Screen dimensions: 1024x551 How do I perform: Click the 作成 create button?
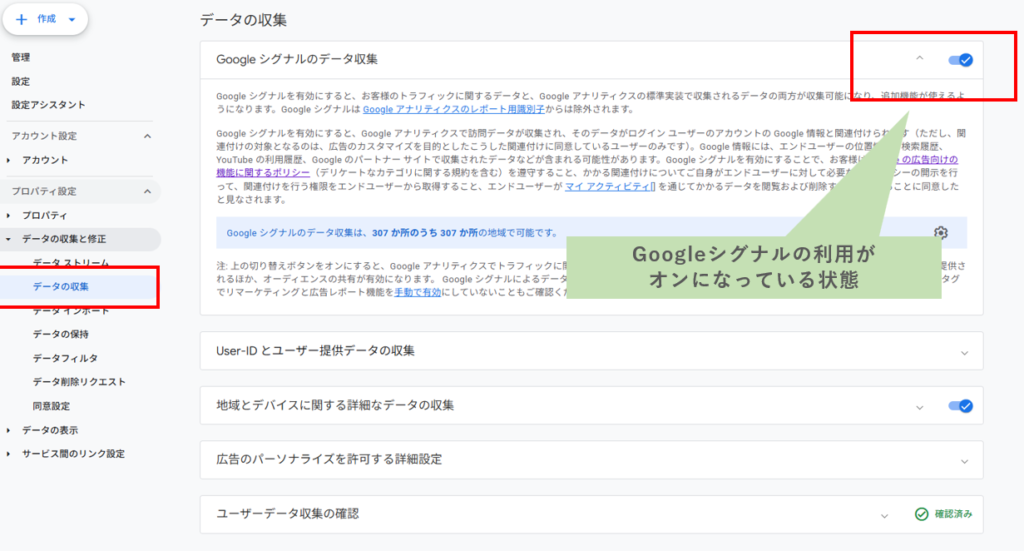pyautogui.click(x=45, y=19)
